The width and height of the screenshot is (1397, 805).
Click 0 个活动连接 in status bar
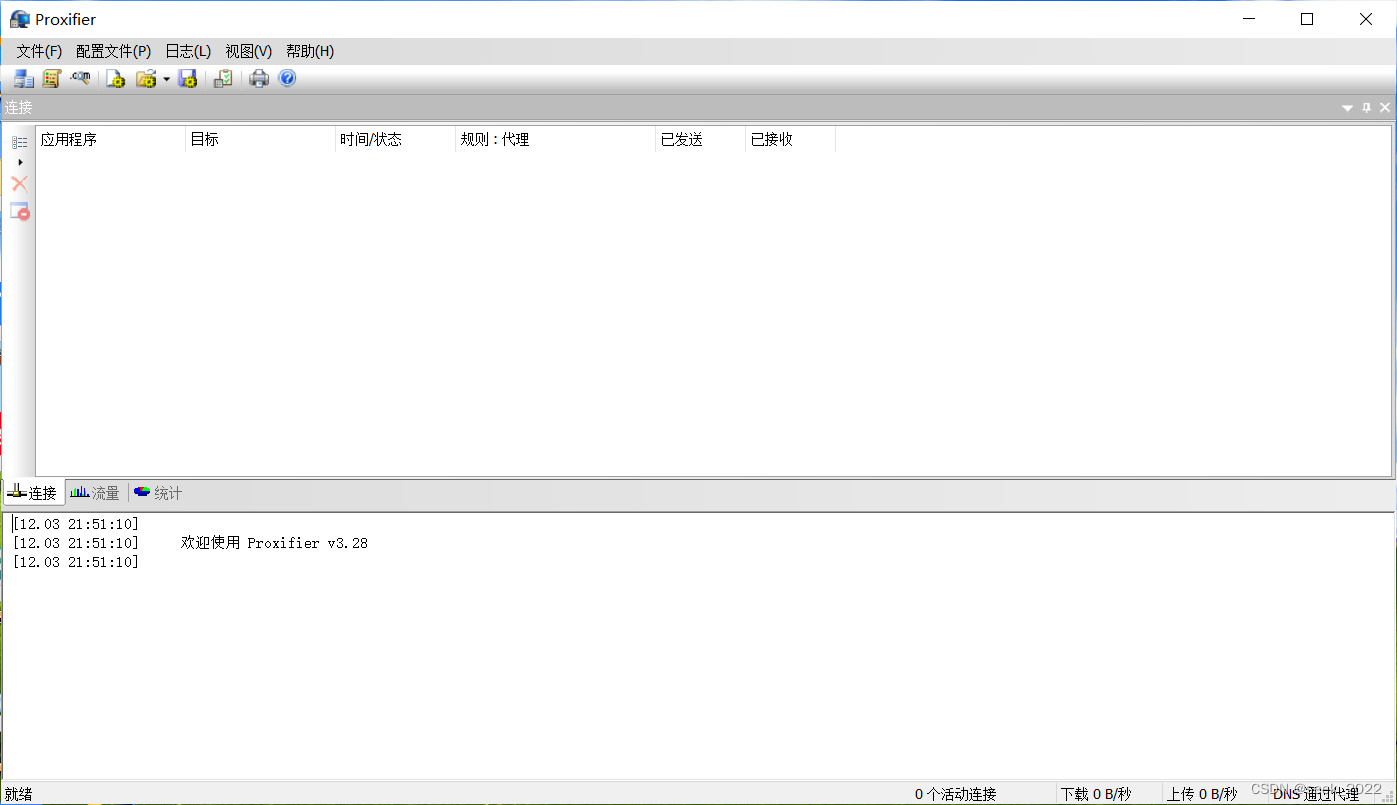click(955, 794)
